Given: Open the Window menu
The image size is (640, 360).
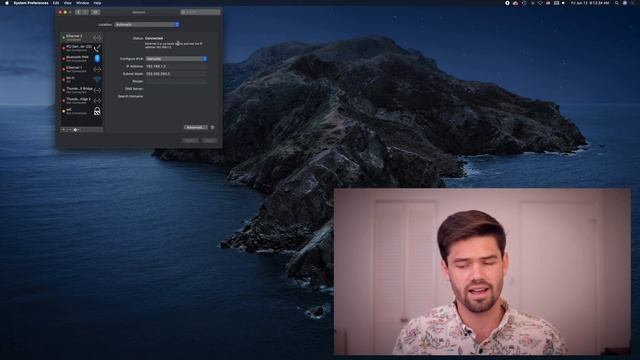Looking at the screenshot, I should pos(82,3).
